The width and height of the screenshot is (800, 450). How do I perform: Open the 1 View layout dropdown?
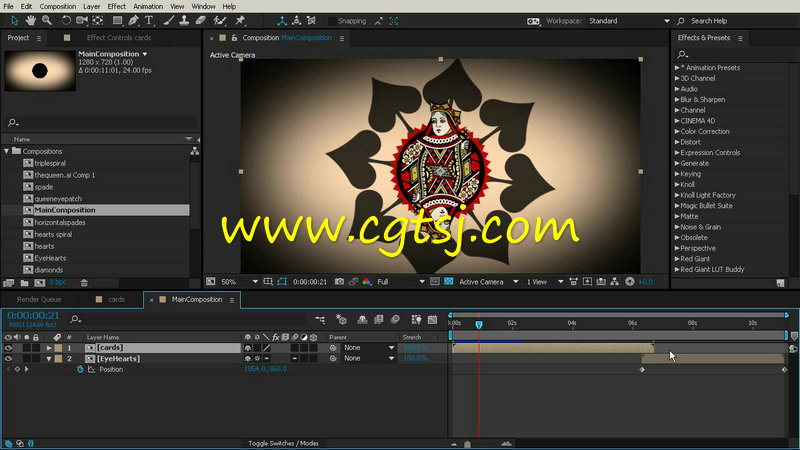point(545,282)
